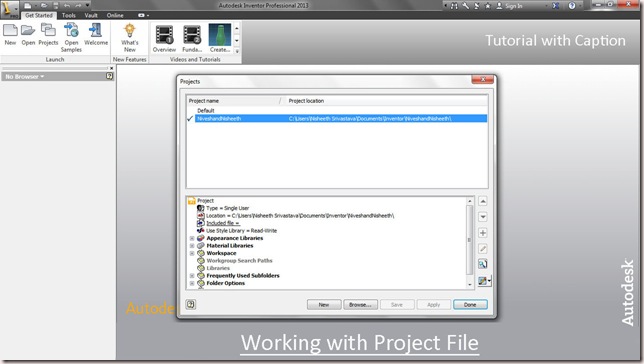This screenshot has height=364, width=644.
Task: Expand the Appearance Libraries node
Action: [192, 238]
